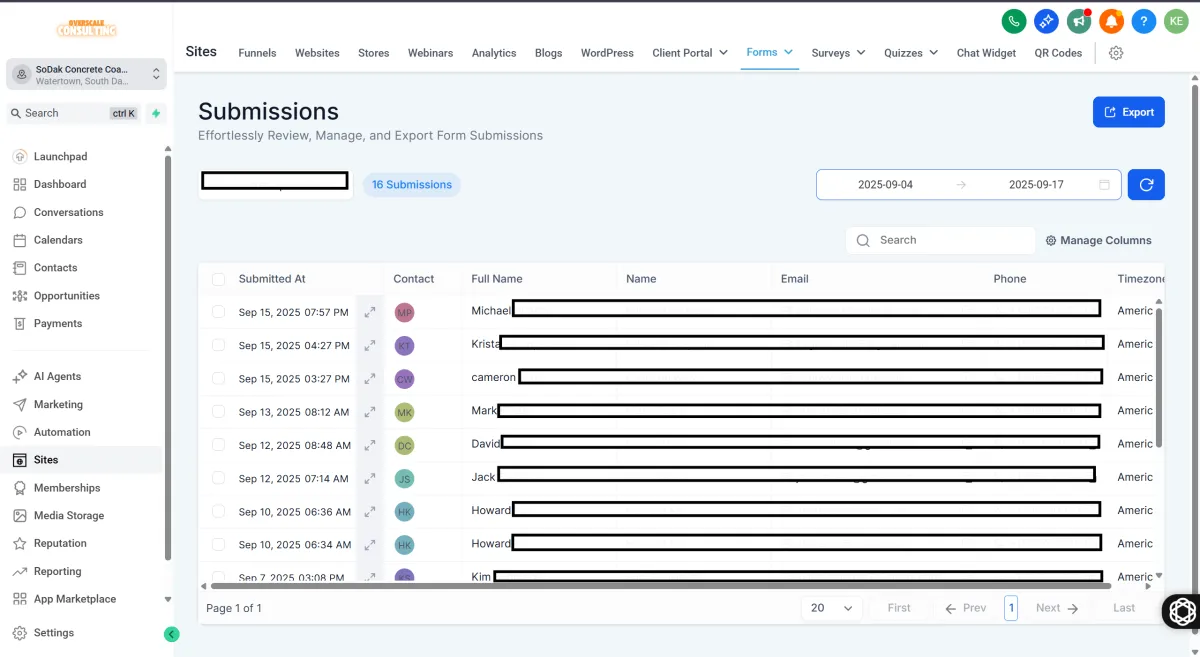1200x657 pixels.
Task: Open Settings in the sidebar
Action: tap(54, 633)
